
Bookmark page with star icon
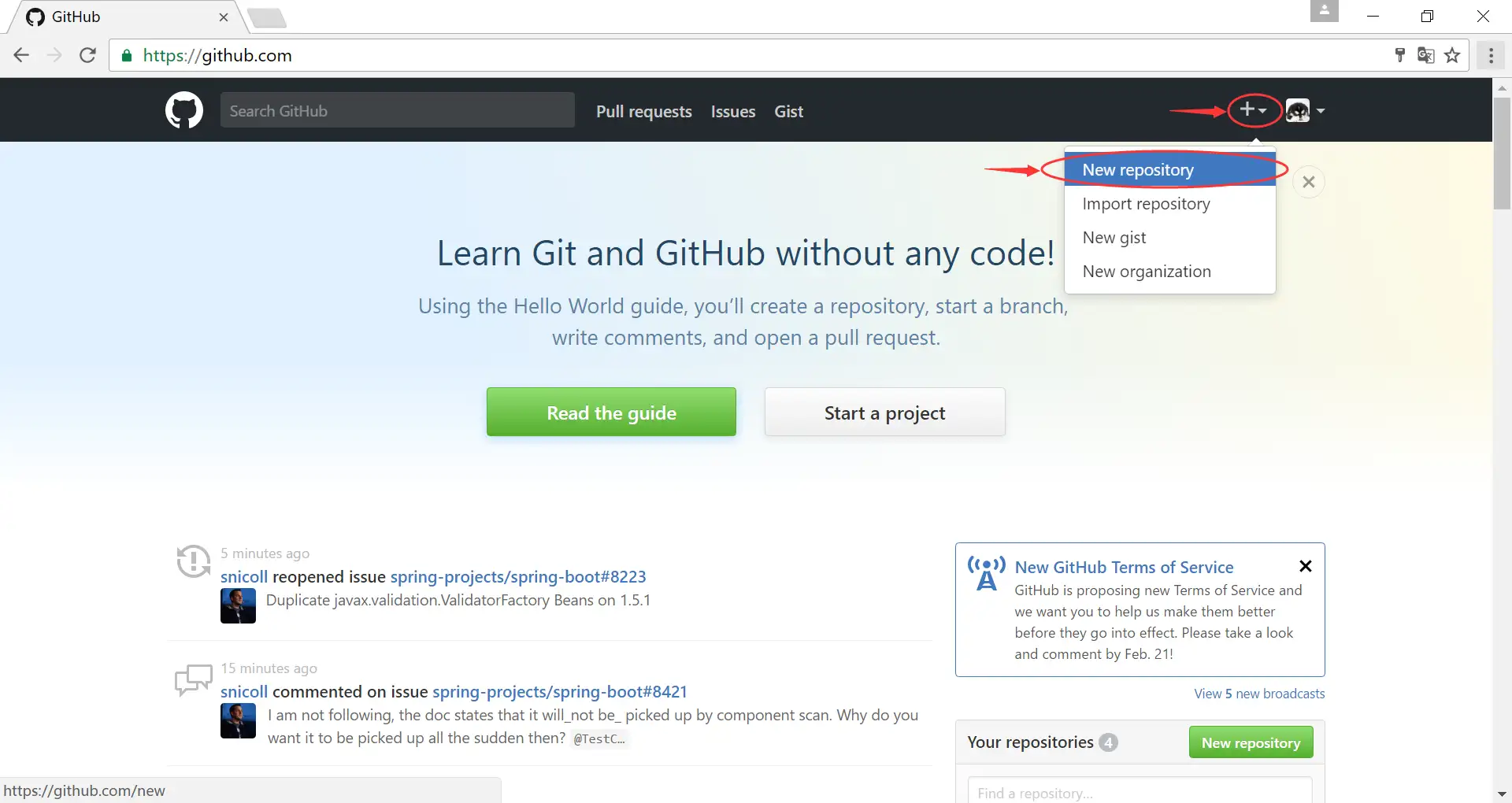click(x=1453, y=55)
